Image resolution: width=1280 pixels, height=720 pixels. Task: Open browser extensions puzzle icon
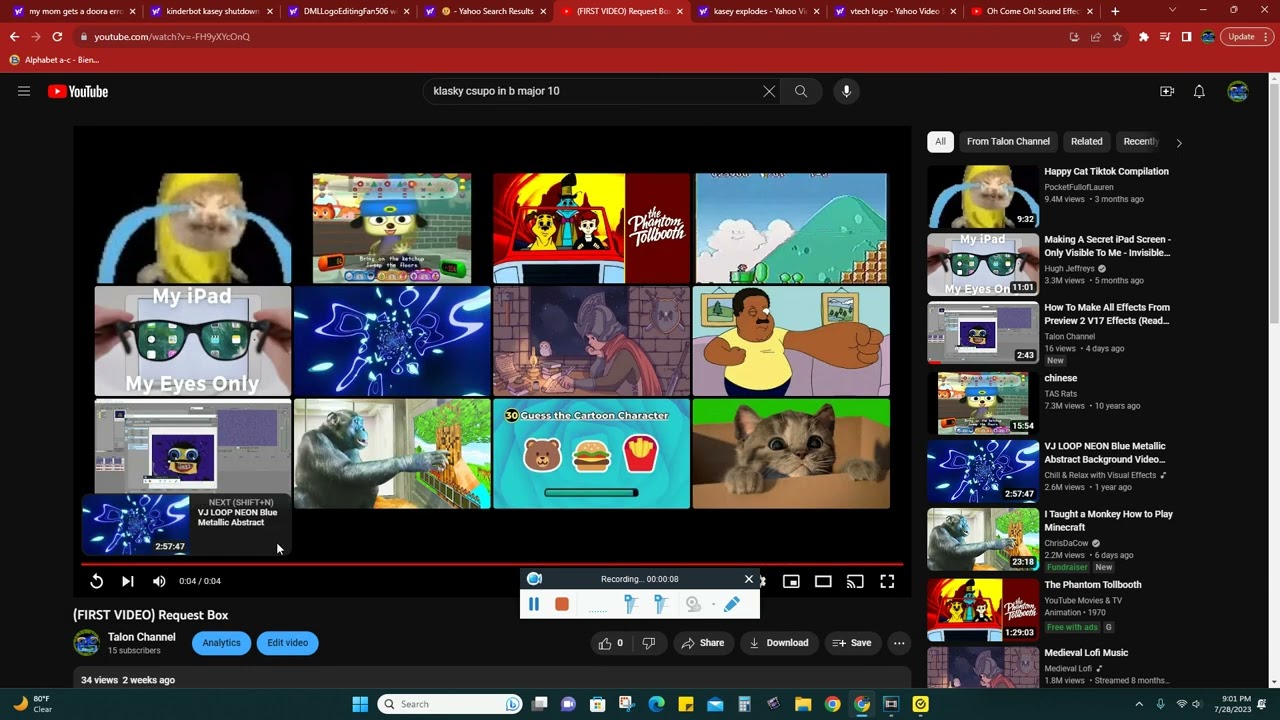pos(1144,37)
